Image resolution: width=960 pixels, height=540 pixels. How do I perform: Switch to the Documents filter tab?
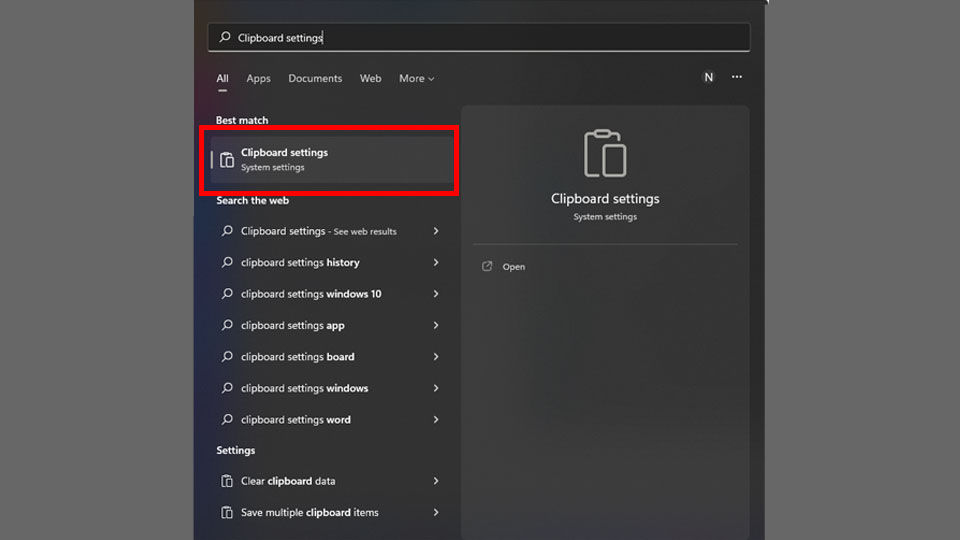(315, 78)
